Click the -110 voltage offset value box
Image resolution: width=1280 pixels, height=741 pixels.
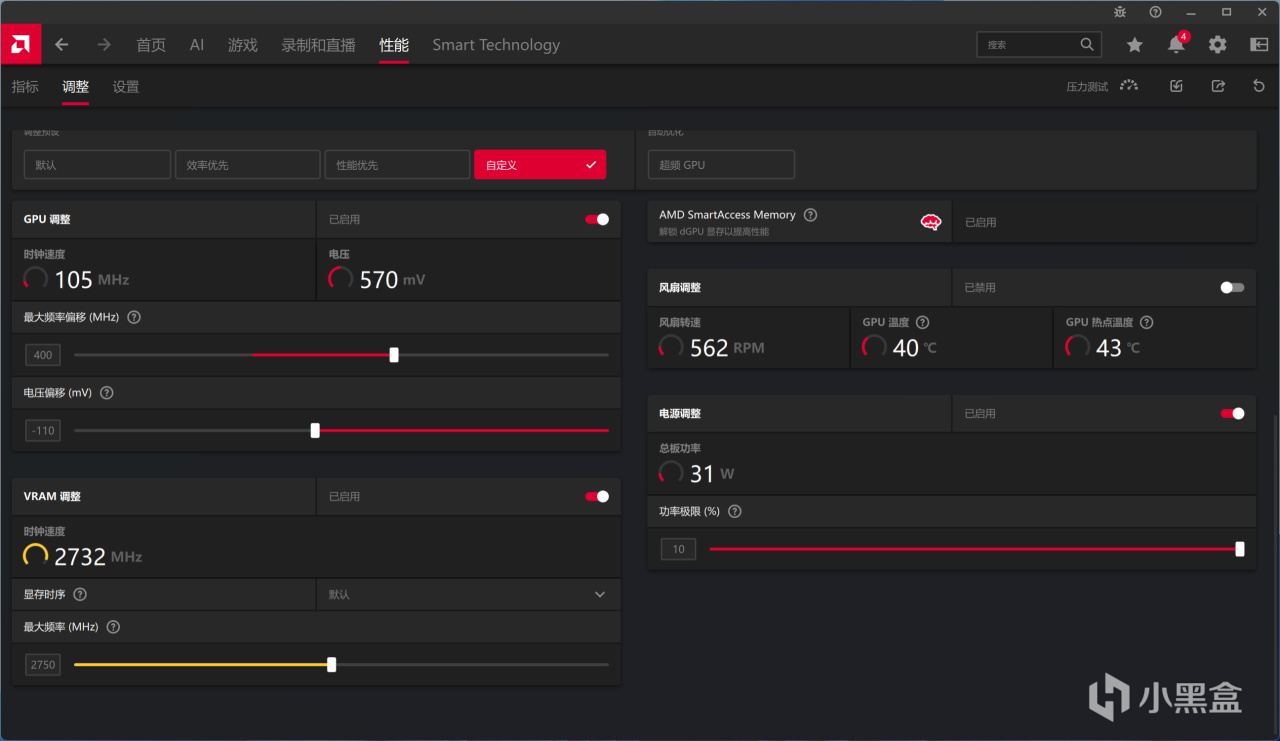tap(43, 430)
